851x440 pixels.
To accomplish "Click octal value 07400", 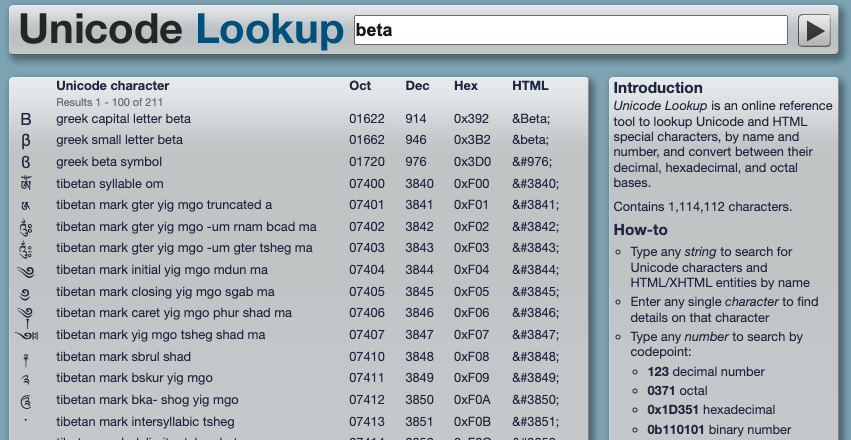I will 367,184.
